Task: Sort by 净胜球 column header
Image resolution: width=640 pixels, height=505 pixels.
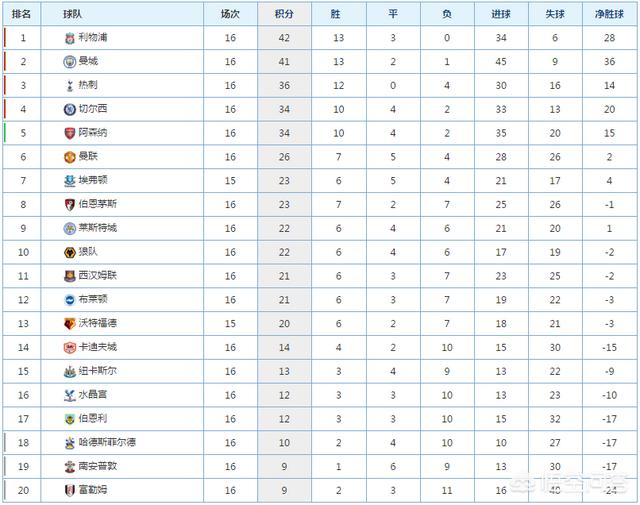Action: [x=609, y=14]
